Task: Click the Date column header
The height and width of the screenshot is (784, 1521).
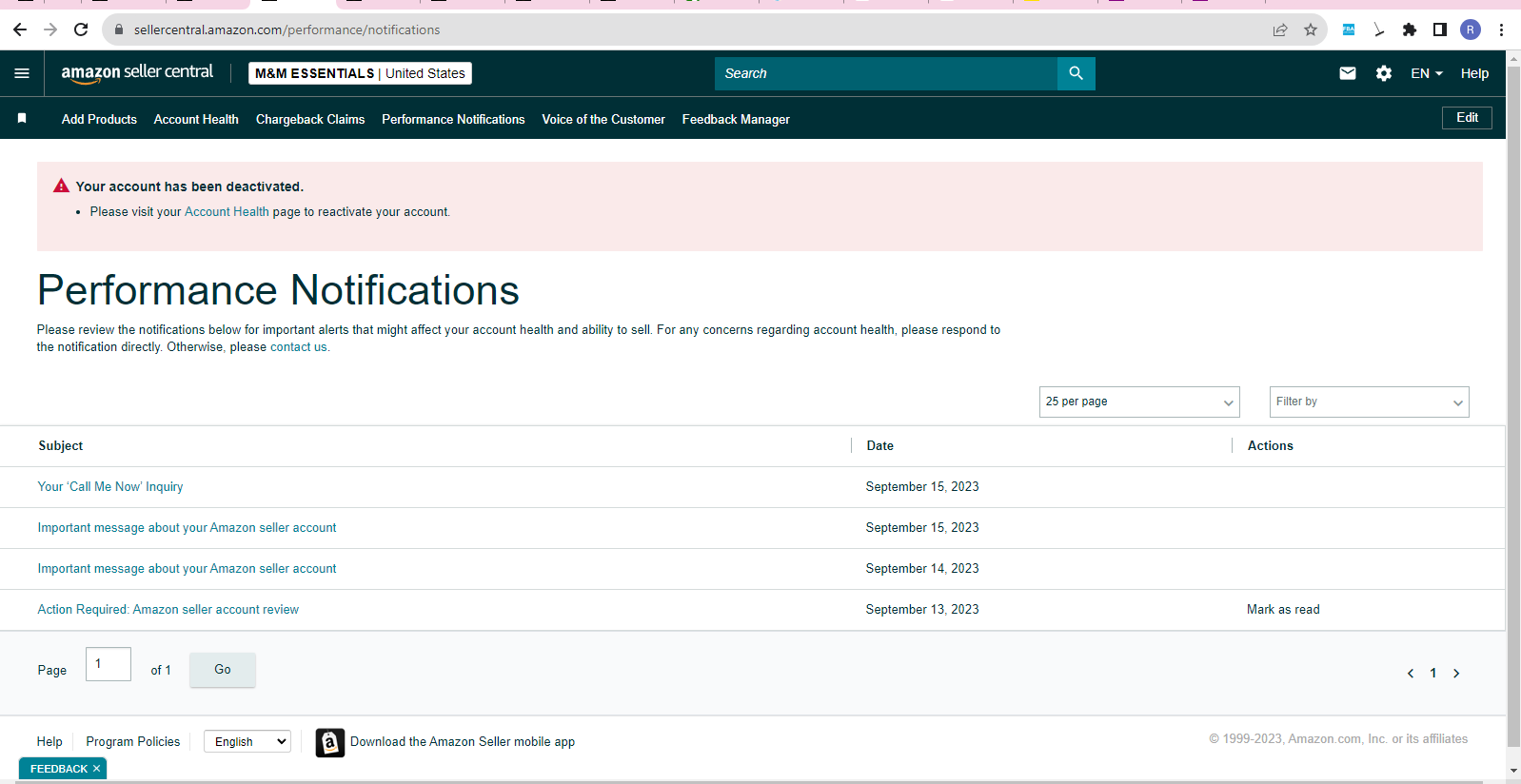Action: tap(880, 445)
